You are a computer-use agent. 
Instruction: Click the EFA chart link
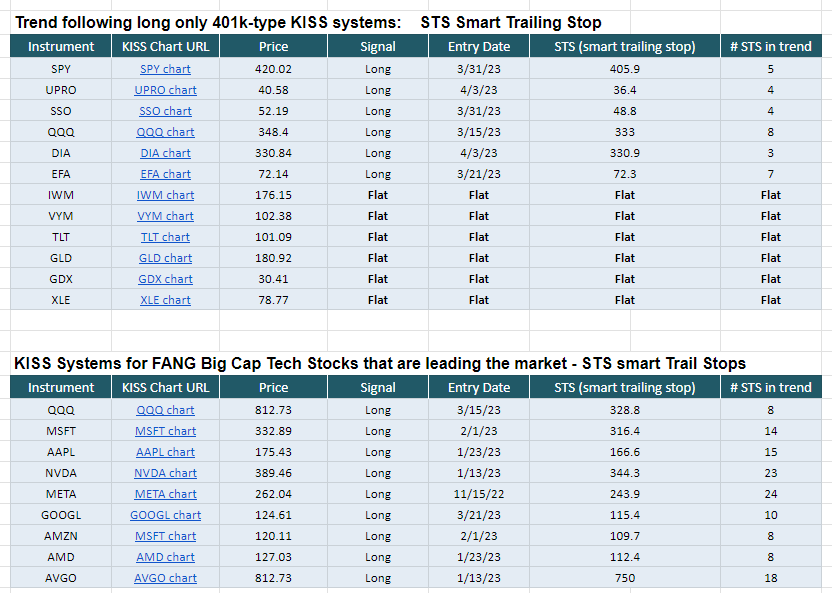[x=165, y=174]
